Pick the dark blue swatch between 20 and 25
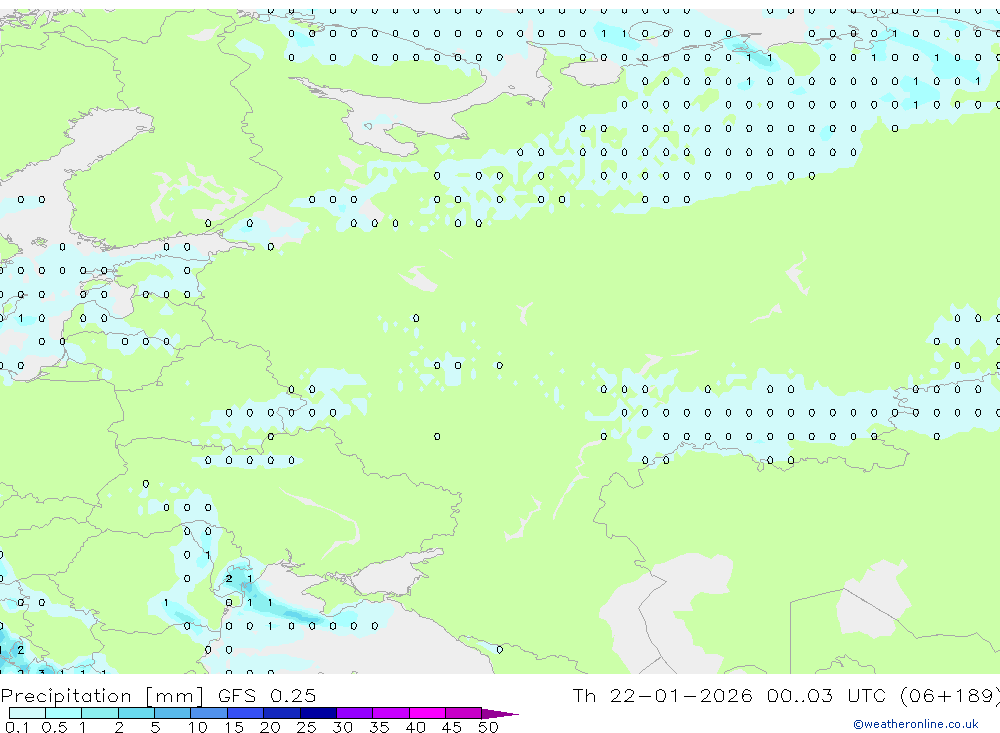This screenshot has width=1000, height=733. click(x=282, y=713)
